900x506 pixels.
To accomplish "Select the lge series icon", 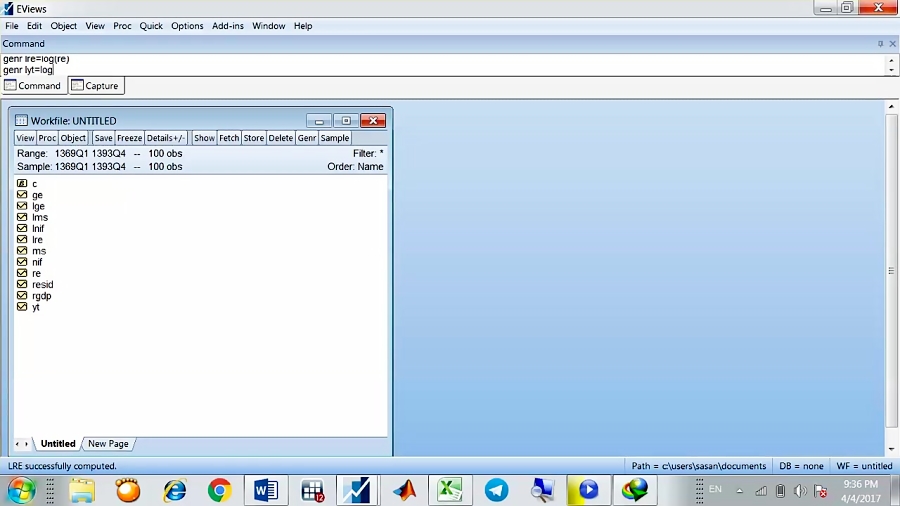I will point(22,206).
